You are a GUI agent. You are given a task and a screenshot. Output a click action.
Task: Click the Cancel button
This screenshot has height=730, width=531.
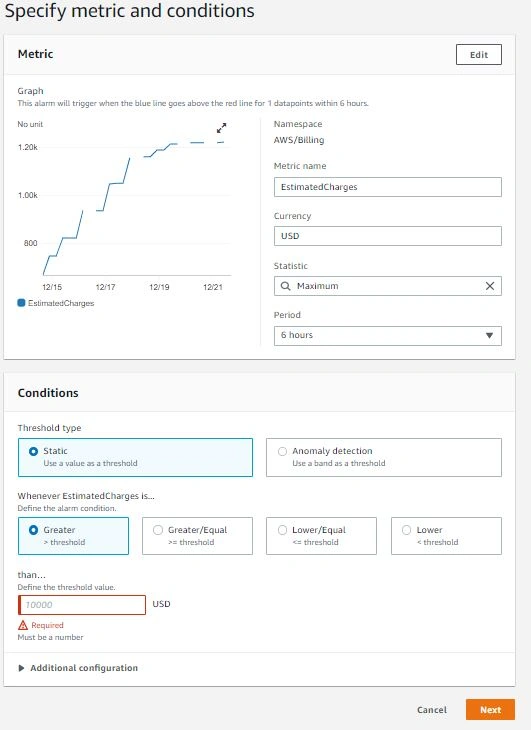[x=432, y=710]
